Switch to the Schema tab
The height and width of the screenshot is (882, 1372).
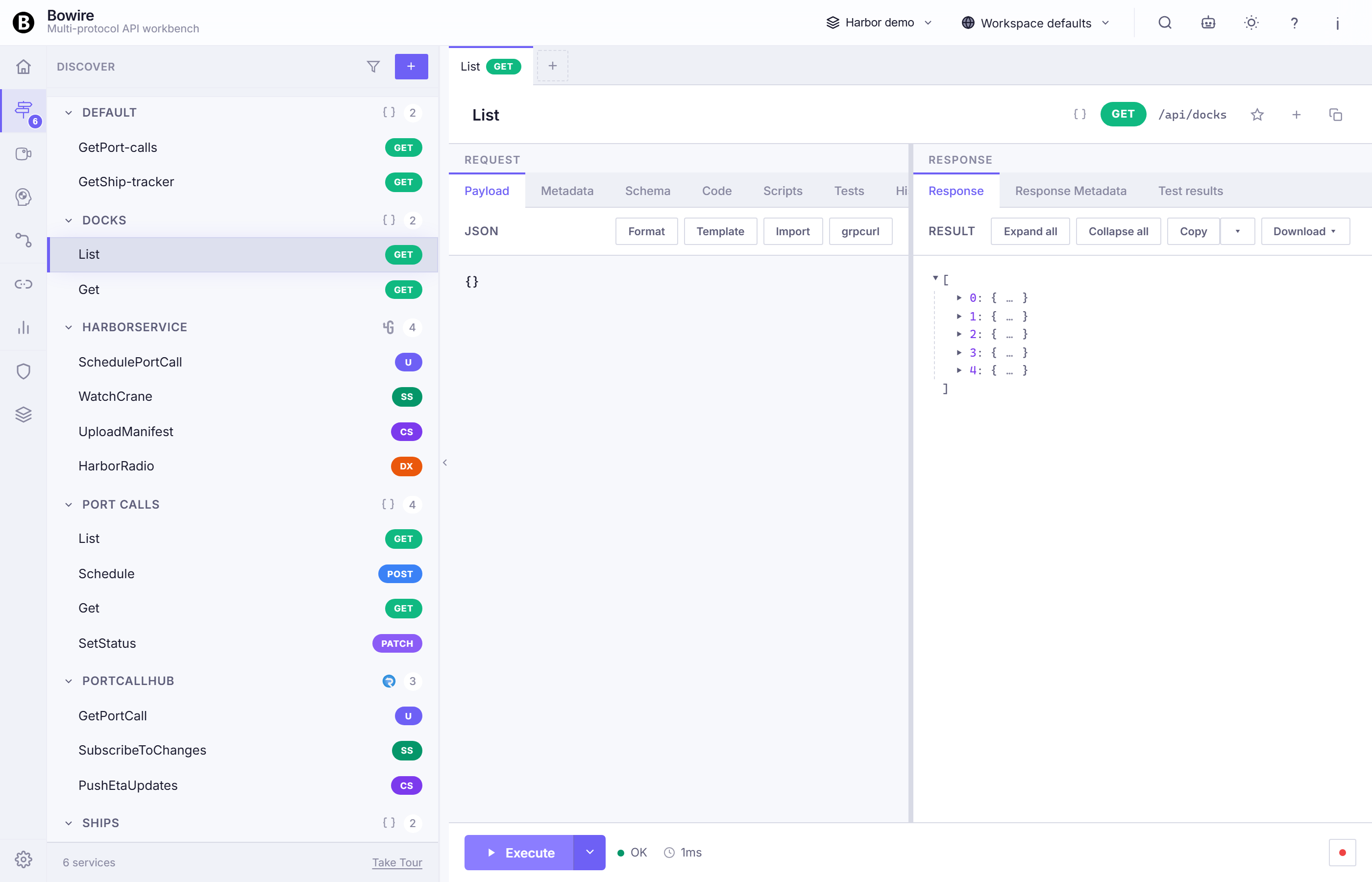[648, 191]
